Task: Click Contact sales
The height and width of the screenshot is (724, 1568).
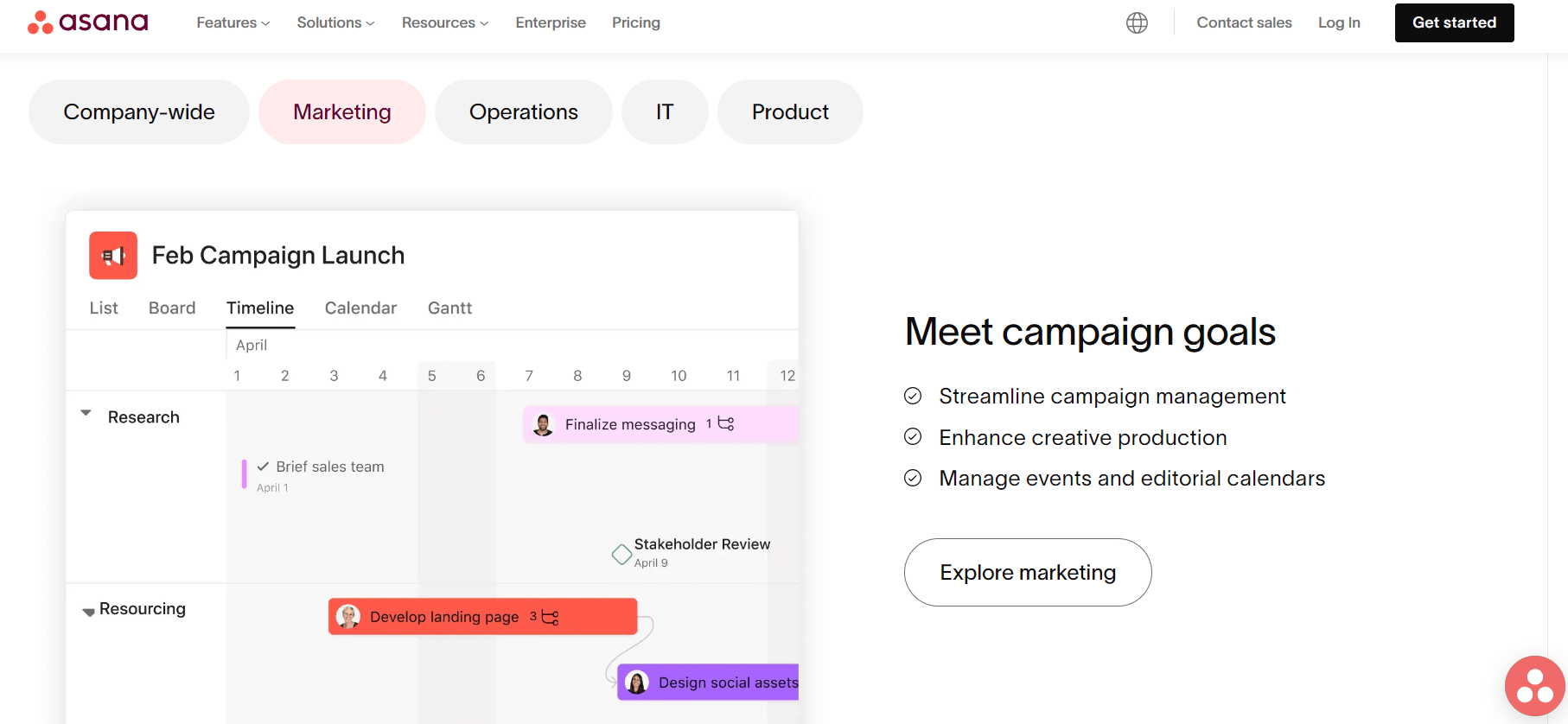Action: pyautogui.click(x=1244, y=22)
